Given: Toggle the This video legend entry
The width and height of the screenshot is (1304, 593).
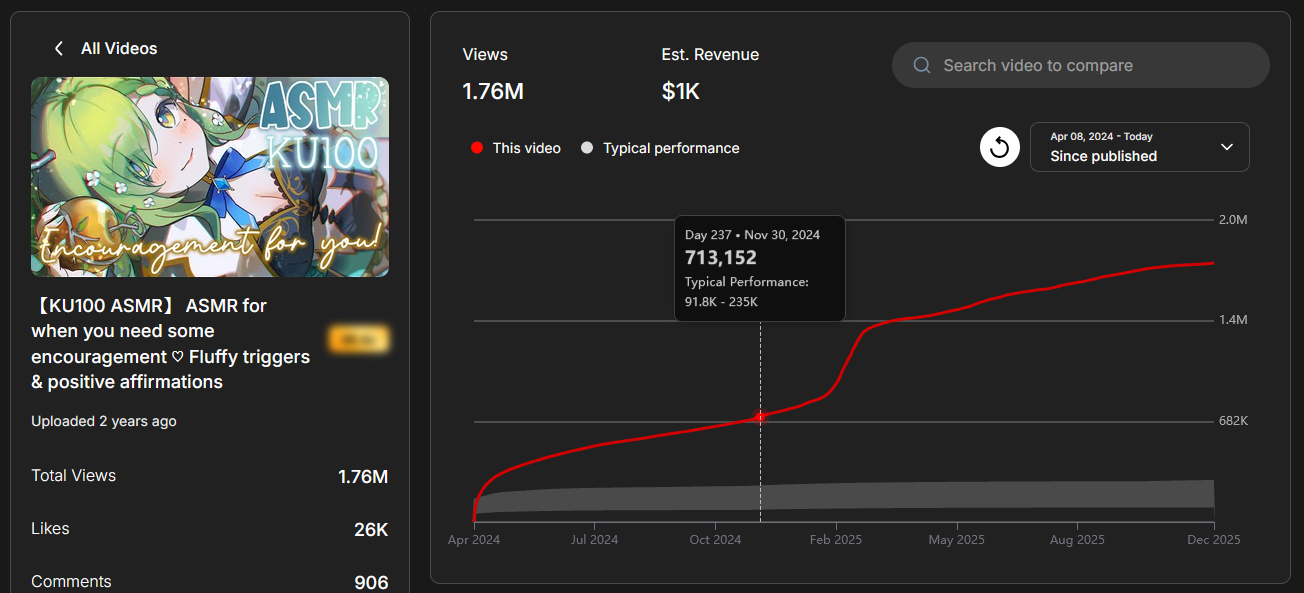Looking at the screenshot, I should pos(516,148).
